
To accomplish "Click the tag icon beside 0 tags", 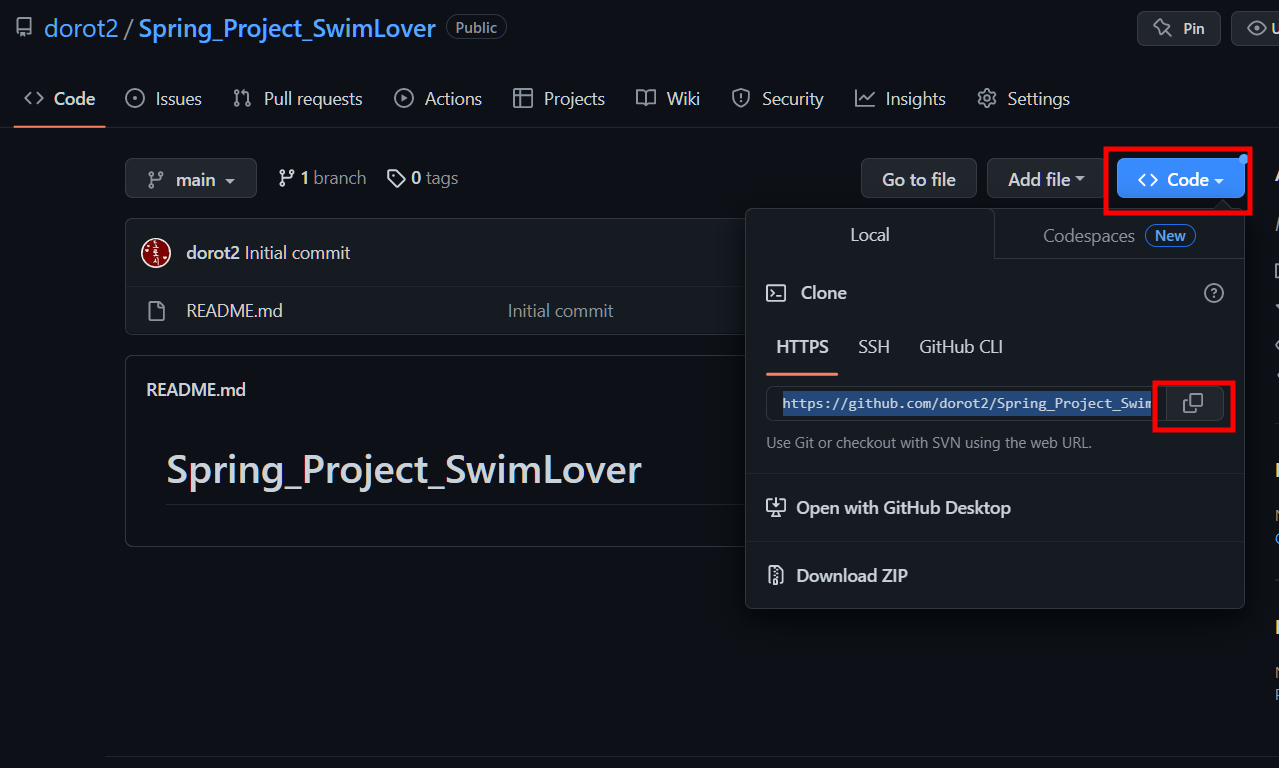I will [x=396, y=177].
